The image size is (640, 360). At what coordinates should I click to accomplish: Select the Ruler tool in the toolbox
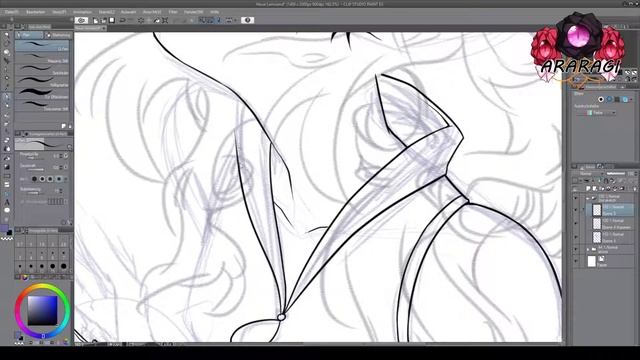[x=7, y=193]
